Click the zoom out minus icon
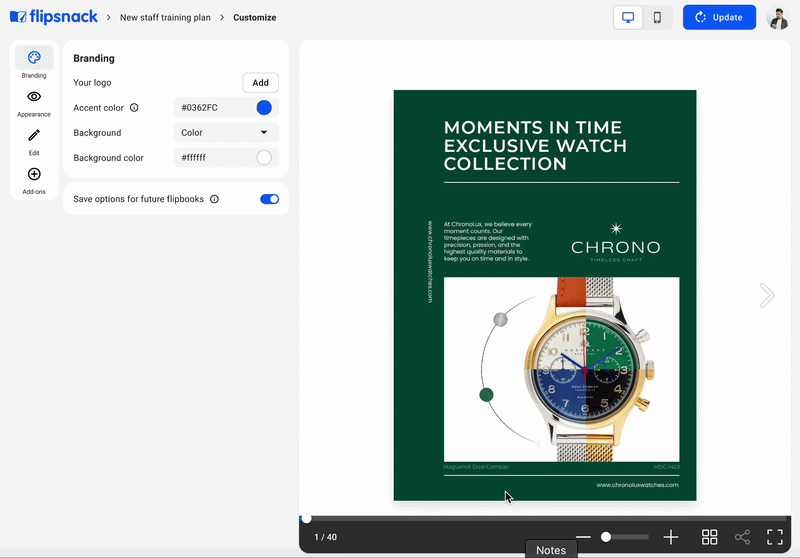The width and height of the screenshot is (800, 558). point(583,537)
